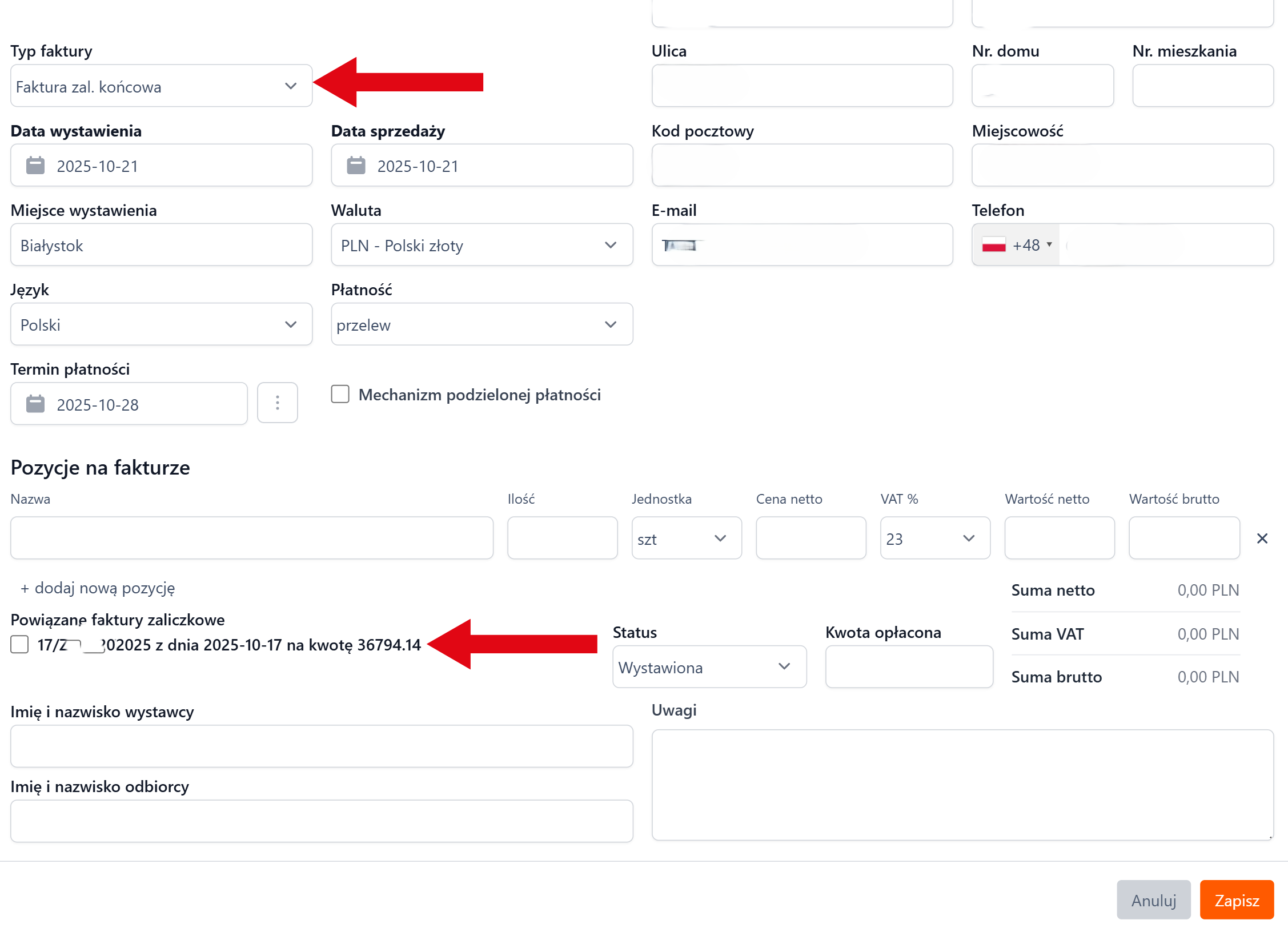Open three-dot menu next to Termin płatności
The height and width of the screenshot is (936, 1288).
(x=278, y=403)
